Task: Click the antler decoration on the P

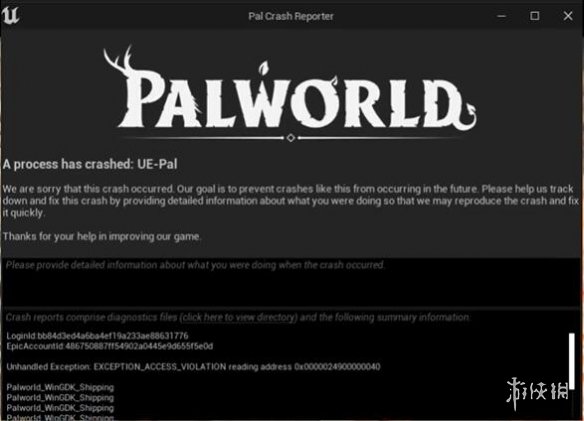Action: click(x=119, y=59)
